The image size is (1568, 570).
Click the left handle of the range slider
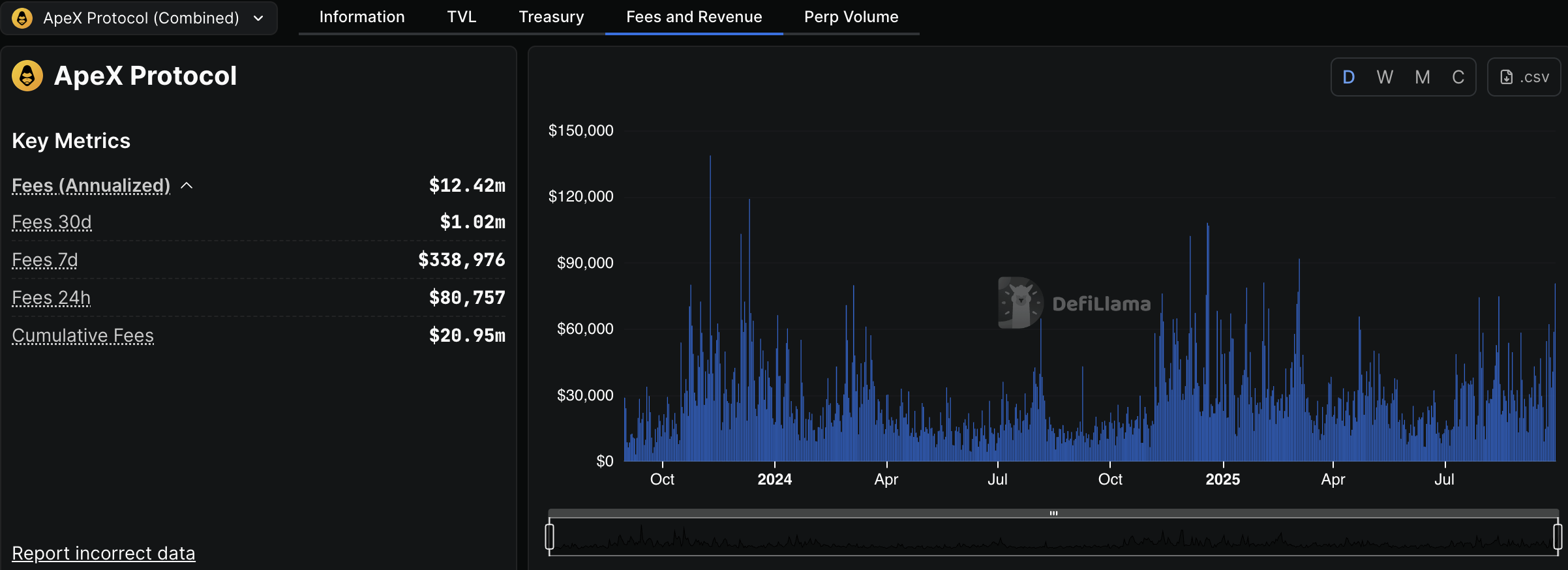(x=550, y=537)
